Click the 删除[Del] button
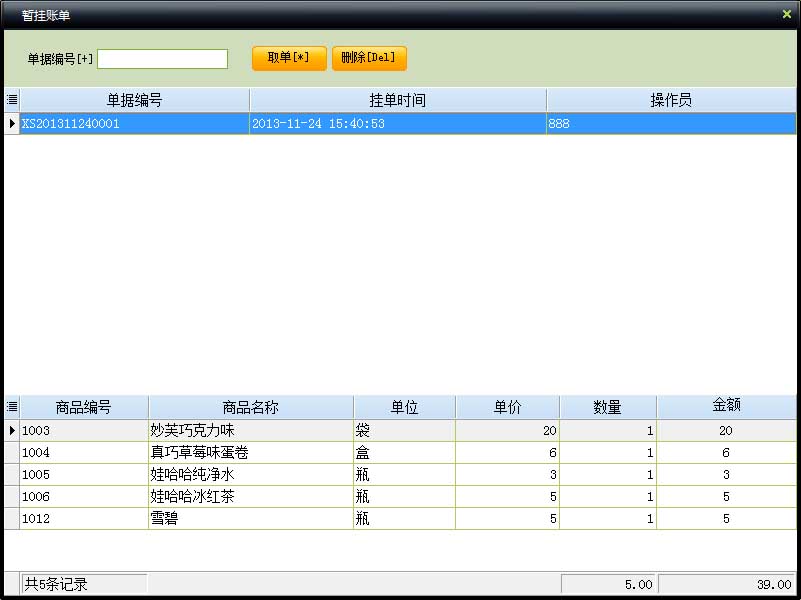The height and width of the screenshot is (600, 801). (369, 58)
